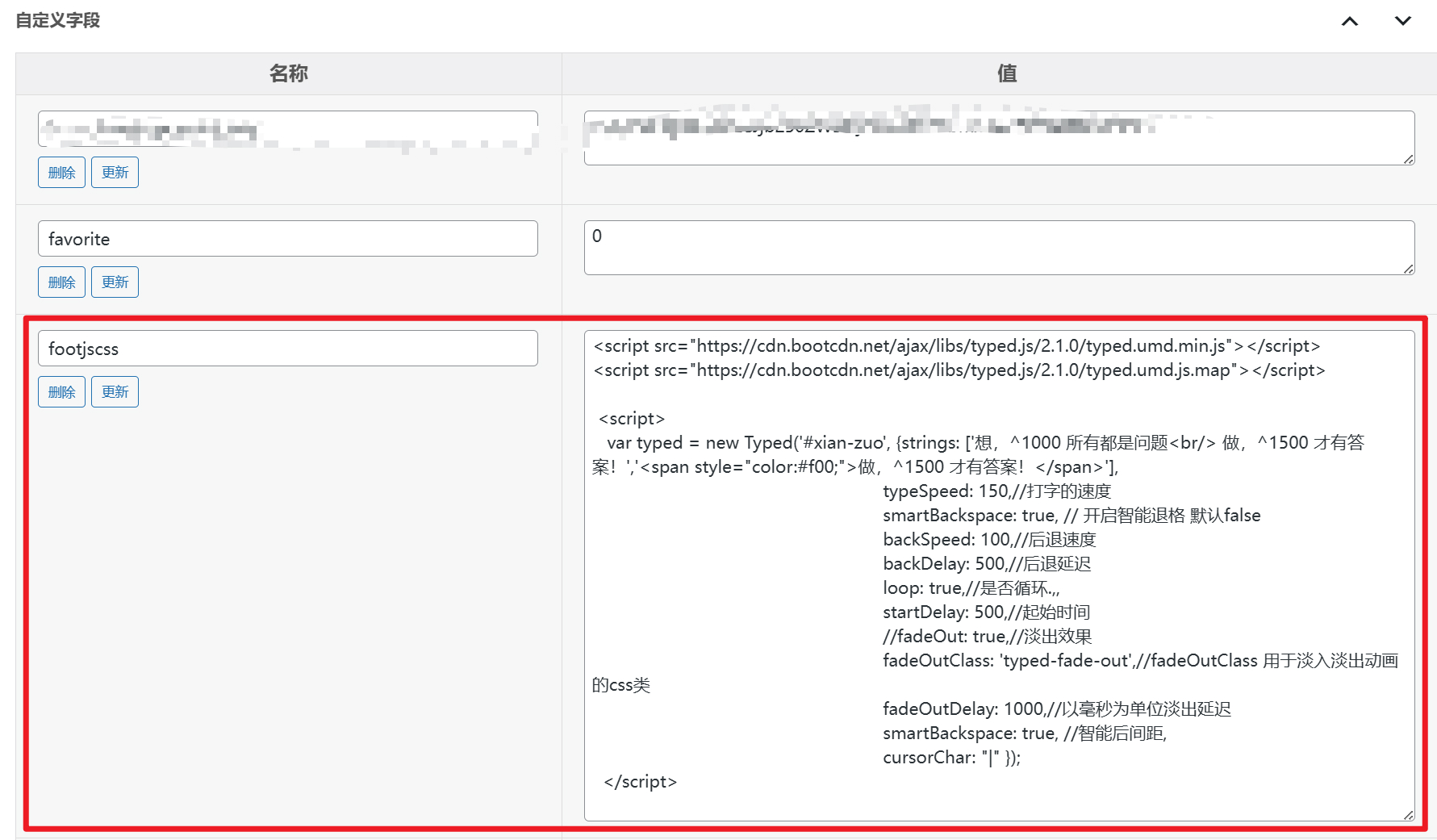This screenshot has width=1437, height=840.
Task: Click into the favorite value textarea containing 0
Action: click(999, 248)
